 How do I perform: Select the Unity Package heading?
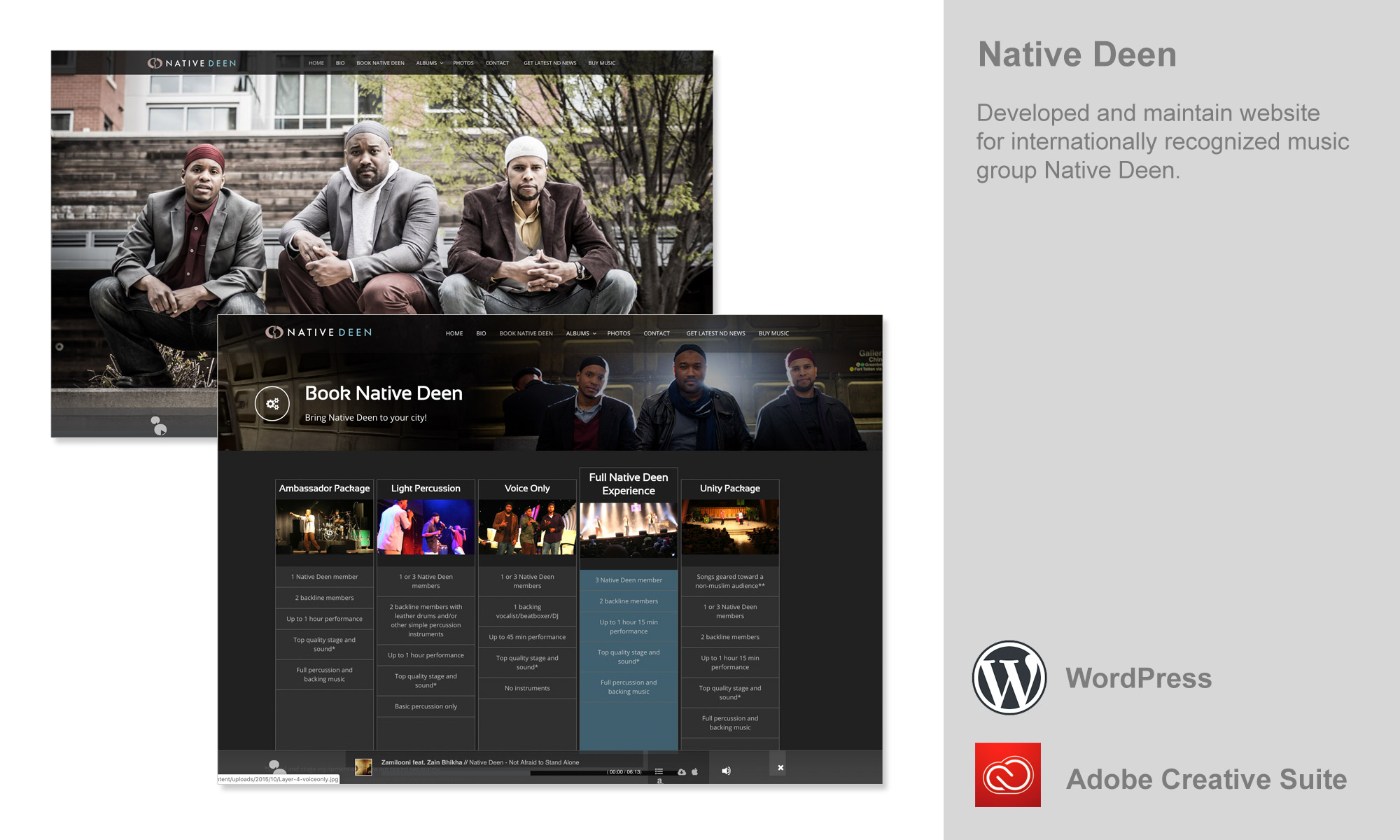(730, 488)
